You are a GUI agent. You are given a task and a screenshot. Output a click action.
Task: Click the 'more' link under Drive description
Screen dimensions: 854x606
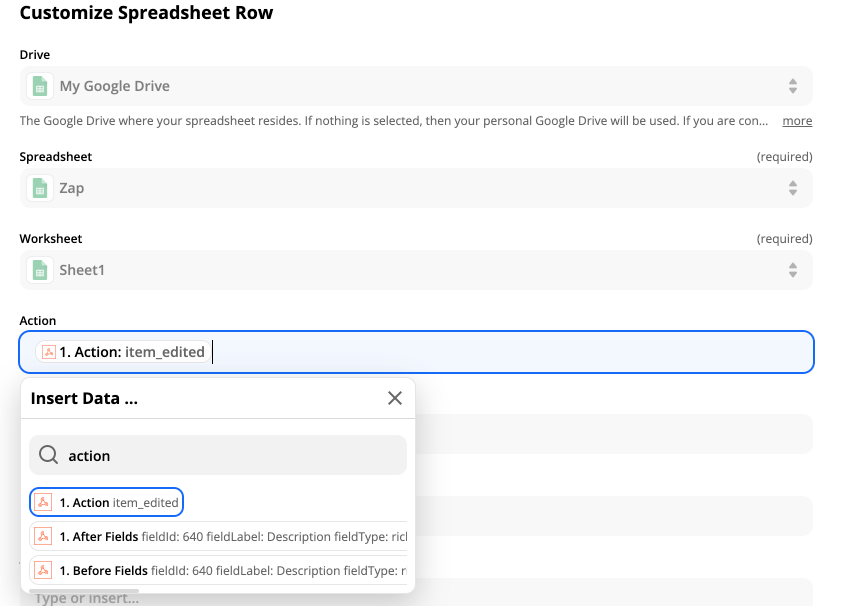point(797,121)
